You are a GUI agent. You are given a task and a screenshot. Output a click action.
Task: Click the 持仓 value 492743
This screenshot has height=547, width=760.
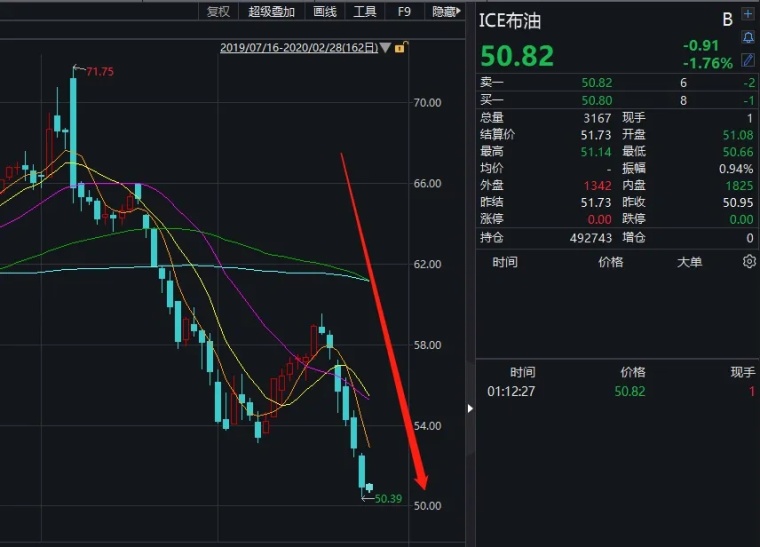click(x=591, y=238)
